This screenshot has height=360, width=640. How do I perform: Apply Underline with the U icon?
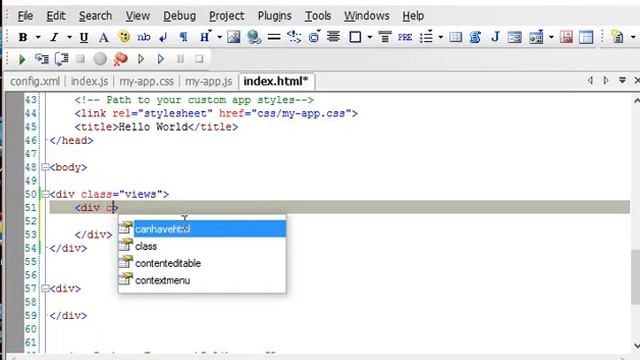[84, 37]
